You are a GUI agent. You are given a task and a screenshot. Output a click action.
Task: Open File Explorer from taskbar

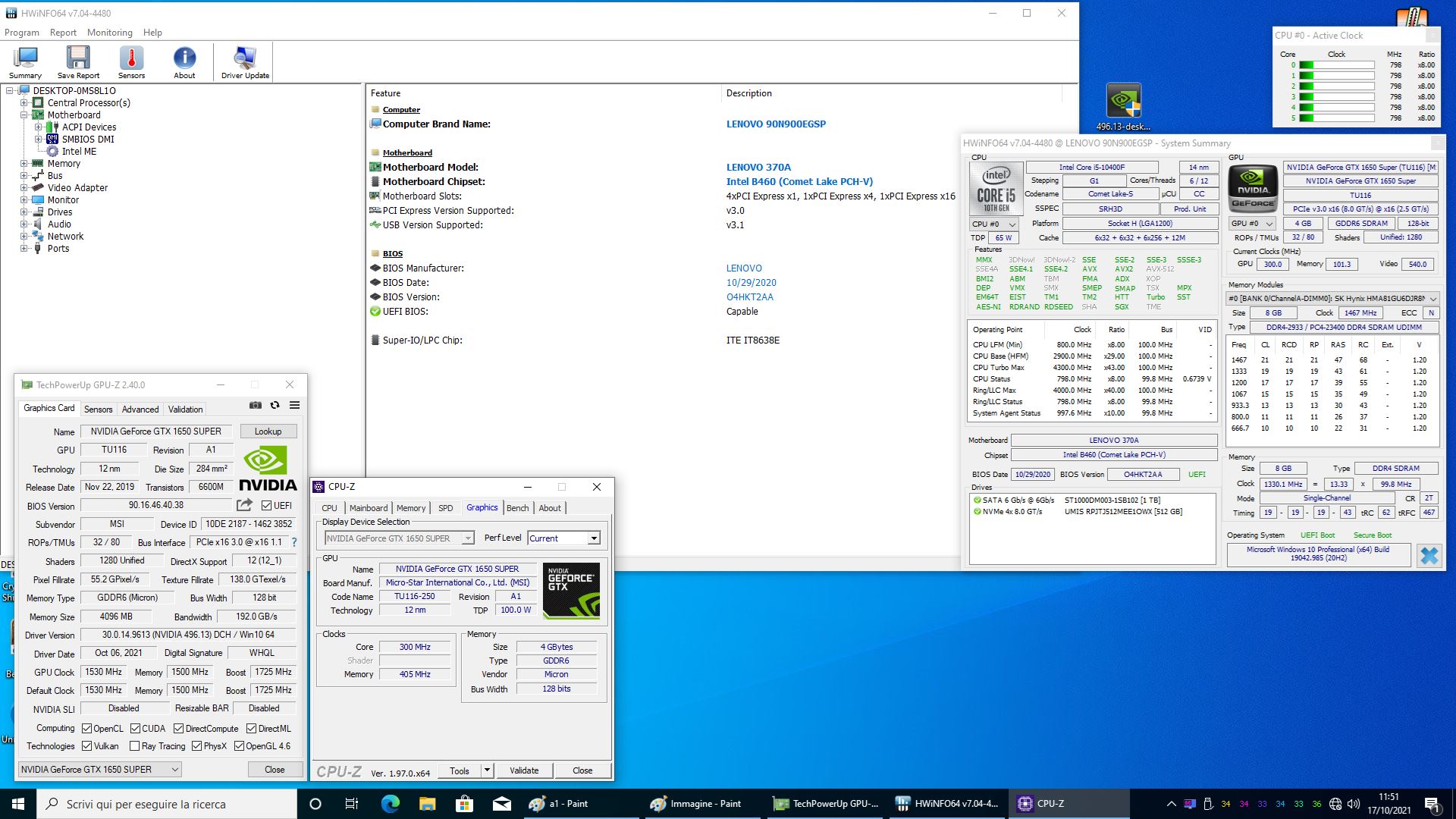pos(427,804)
